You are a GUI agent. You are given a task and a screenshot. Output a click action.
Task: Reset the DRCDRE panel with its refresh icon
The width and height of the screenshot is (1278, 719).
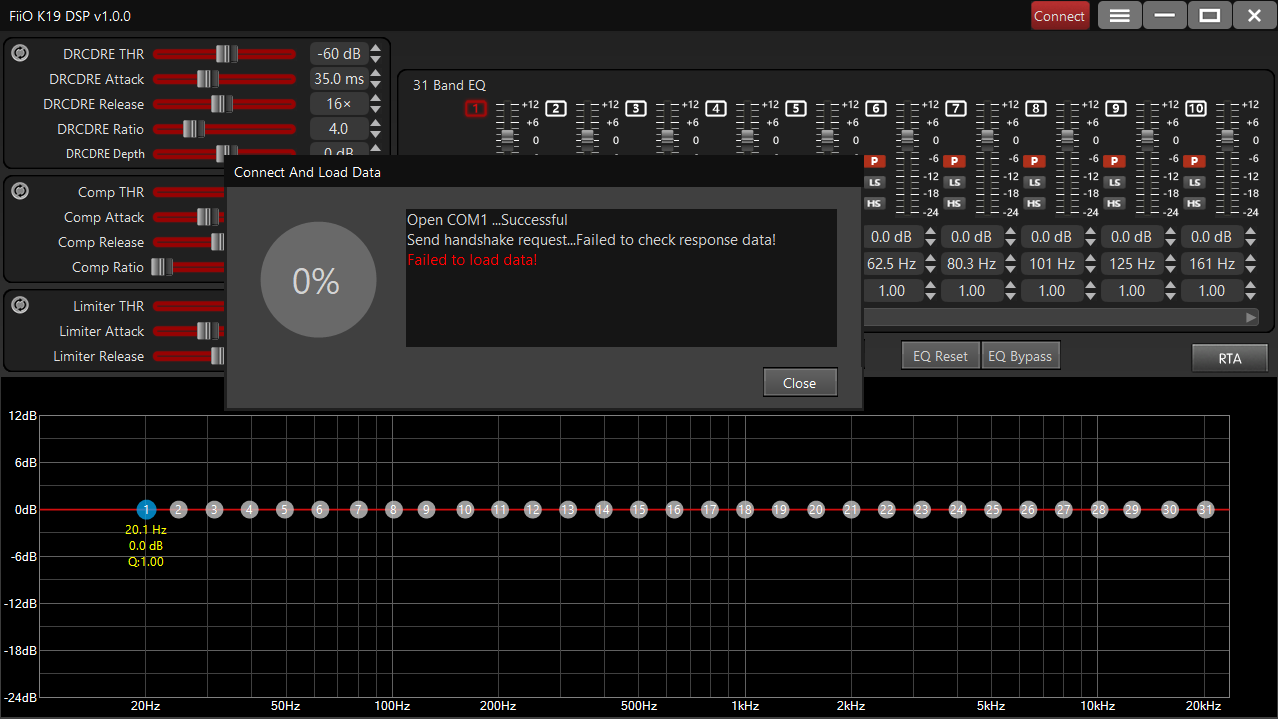coord(20,54)
